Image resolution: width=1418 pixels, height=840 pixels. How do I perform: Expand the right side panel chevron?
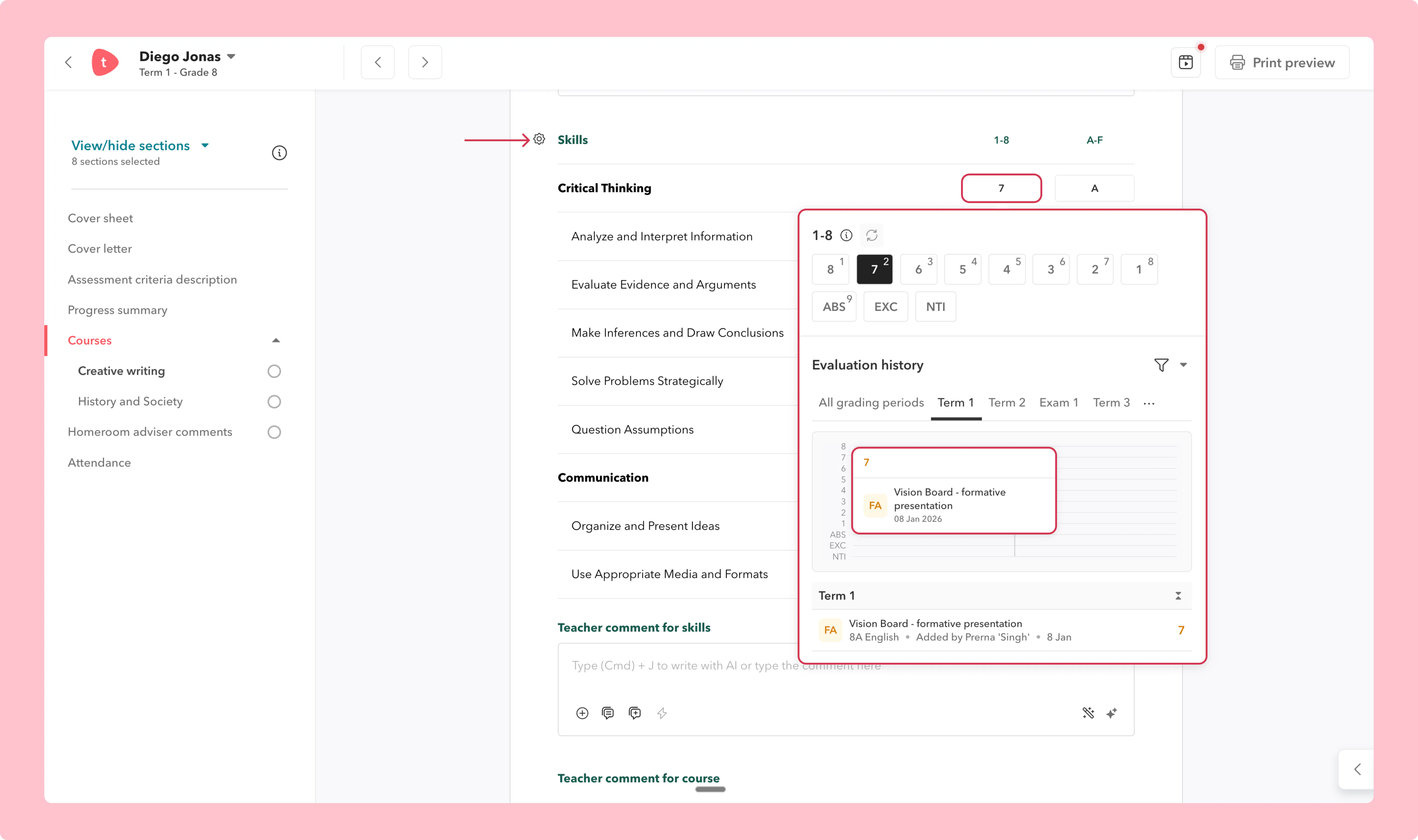(x=1357, y=769)
